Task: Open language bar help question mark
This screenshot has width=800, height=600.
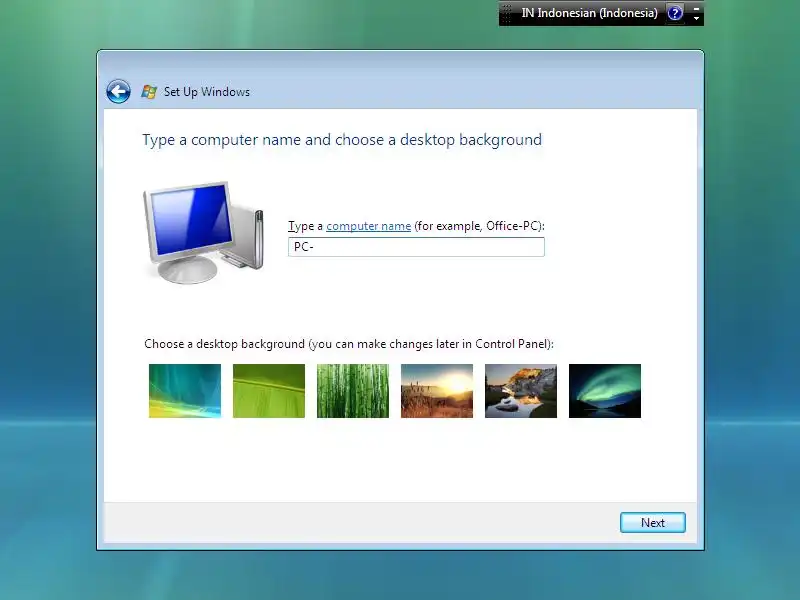Action: tap(675, 13)
